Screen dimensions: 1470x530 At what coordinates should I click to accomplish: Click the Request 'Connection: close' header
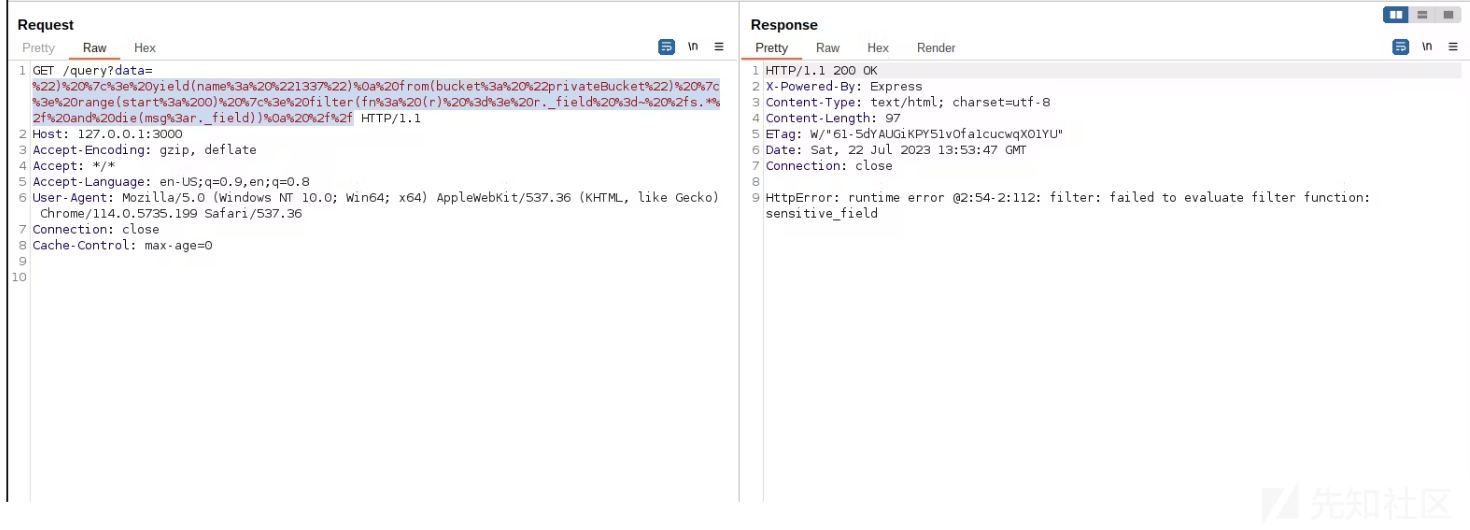coord(95,229)
